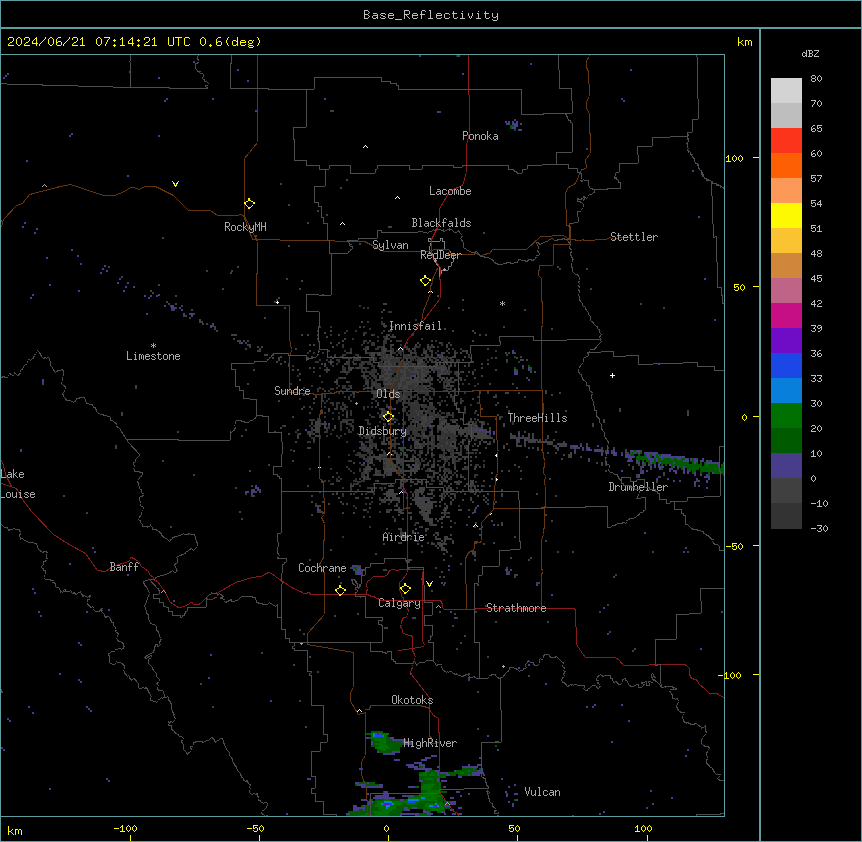Screen dimensions: 862x842
Task: Click the Sundre label
Action: [x=292, y=391]
